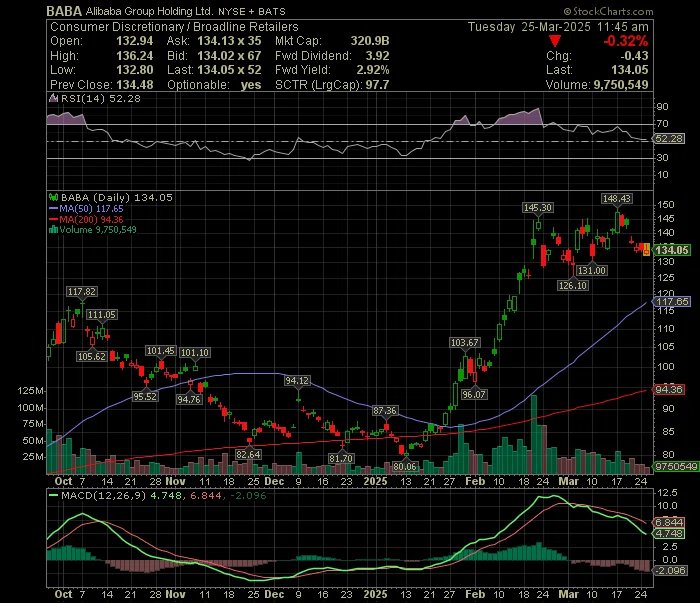Image resolution: width=700 pixels, height=603 pixels.
Task: Click the Bid 134.02 x 67 quote
Action: (229, 56)
